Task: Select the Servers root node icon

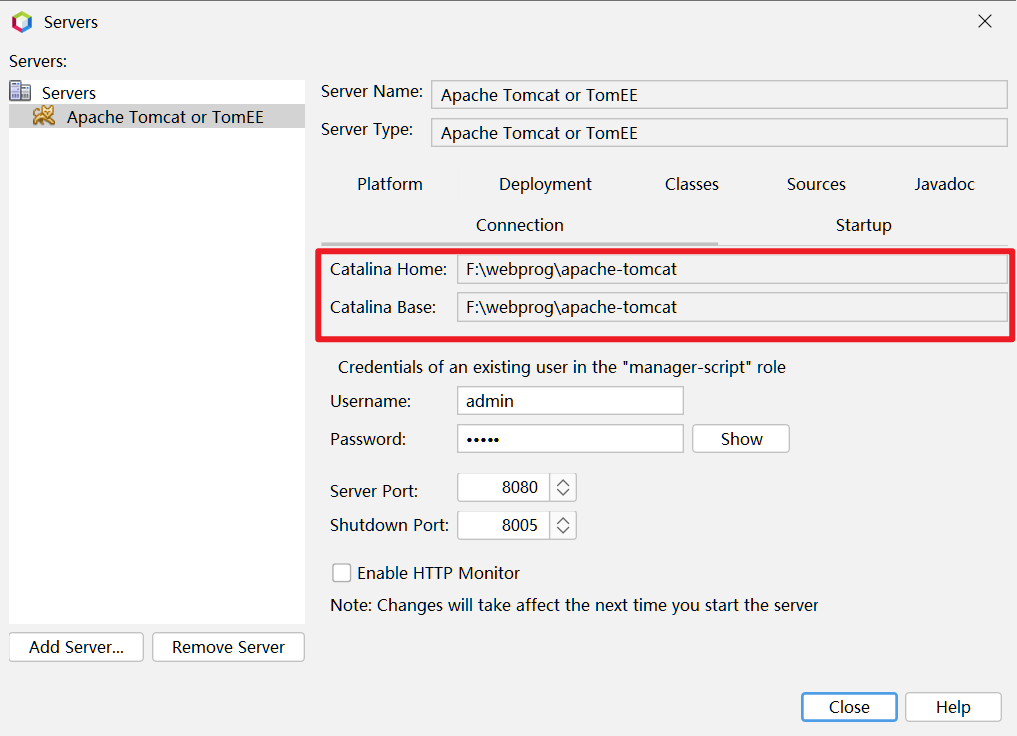Action: 20,91
